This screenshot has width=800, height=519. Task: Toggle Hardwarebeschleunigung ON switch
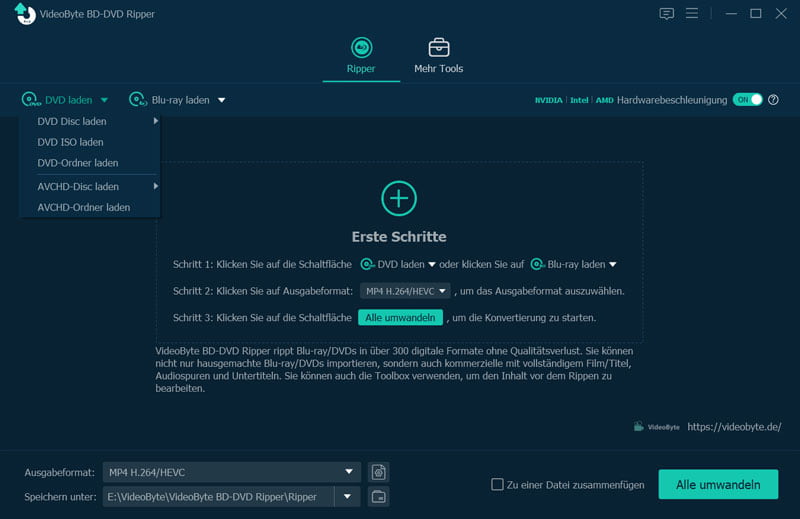[x=747, y=100]
